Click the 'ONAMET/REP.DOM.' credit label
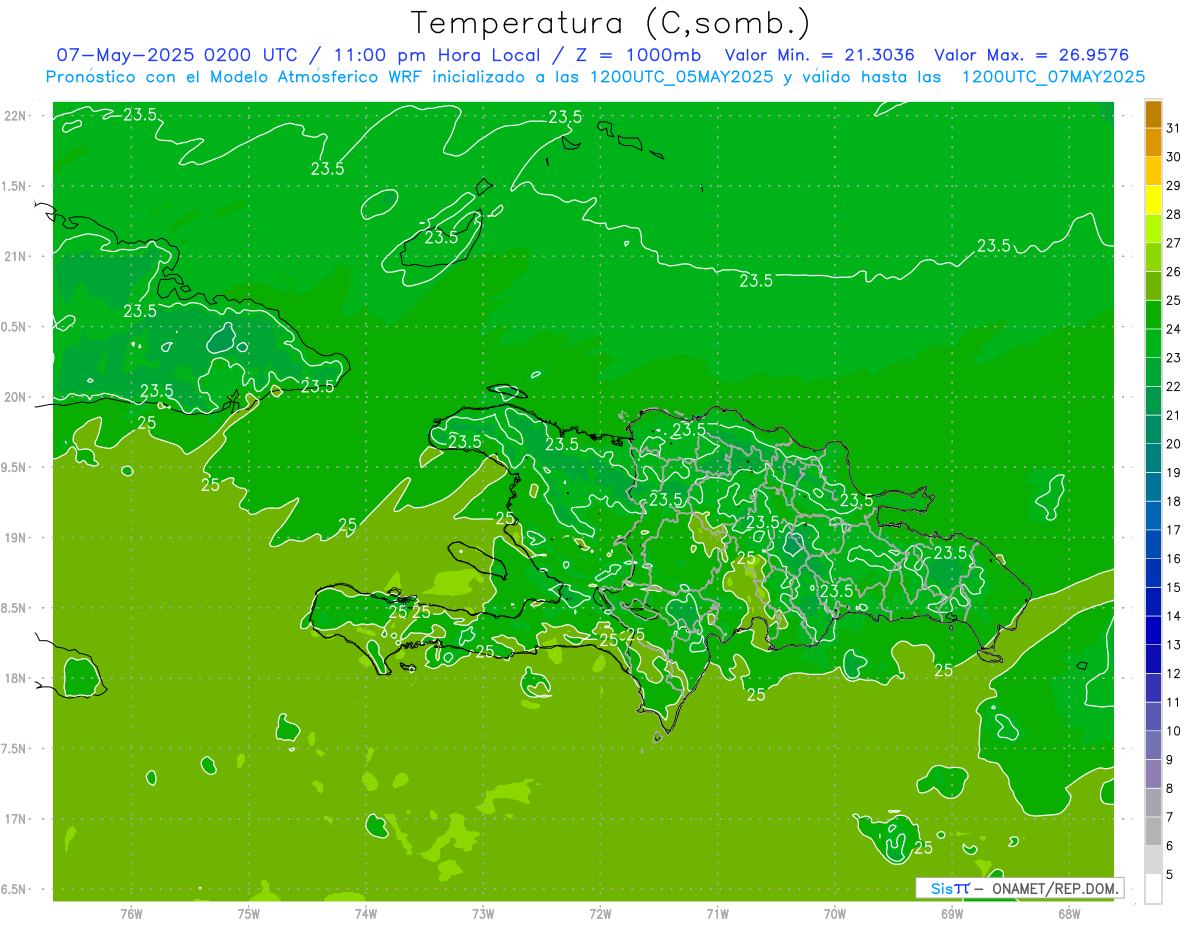The height and width of the screenshot is (927, 1200). pyautogui.click(x=1054, y=888)
